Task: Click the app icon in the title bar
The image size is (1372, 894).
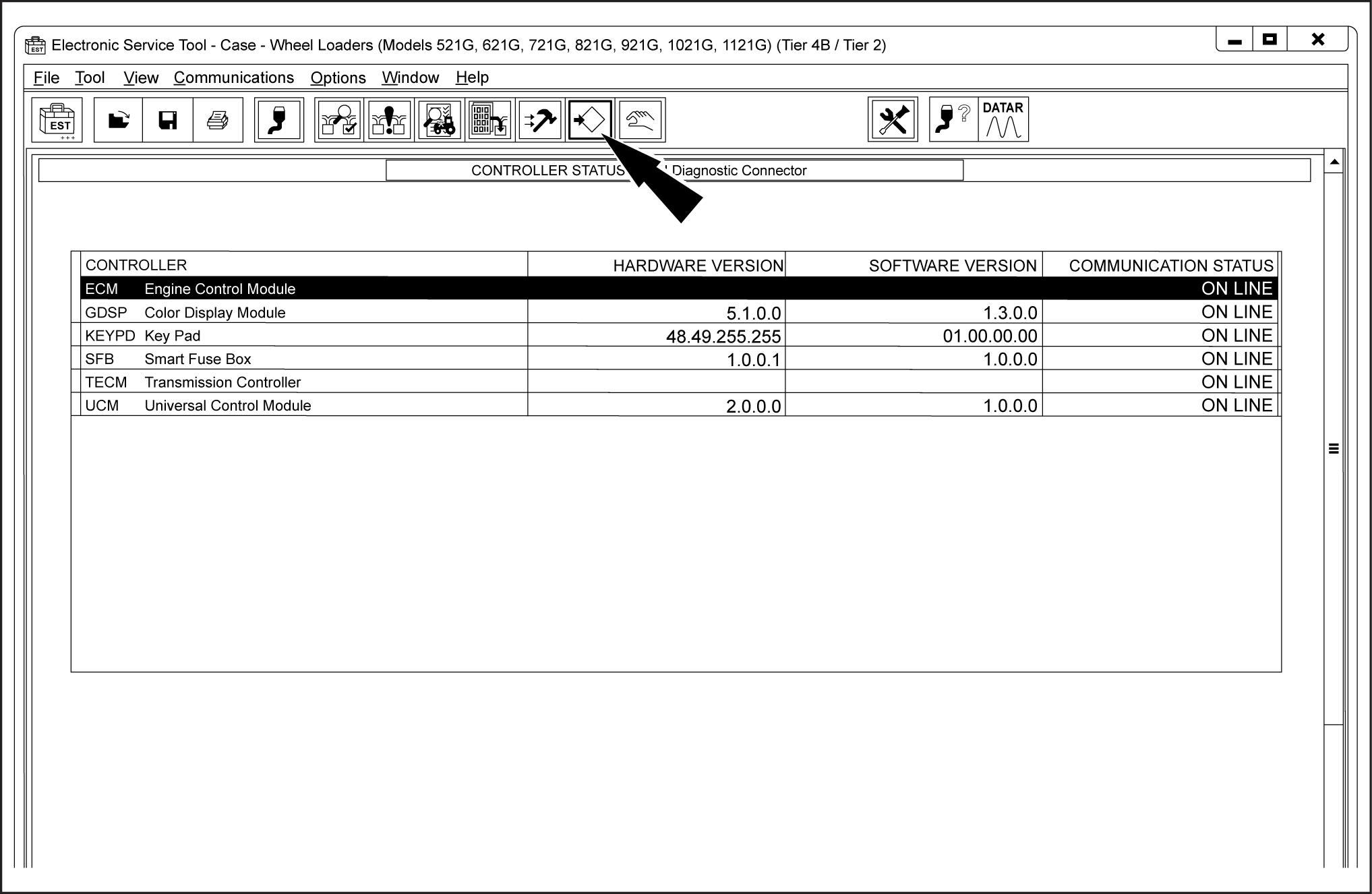Action: pyautogui.click(x=36, y=45)
